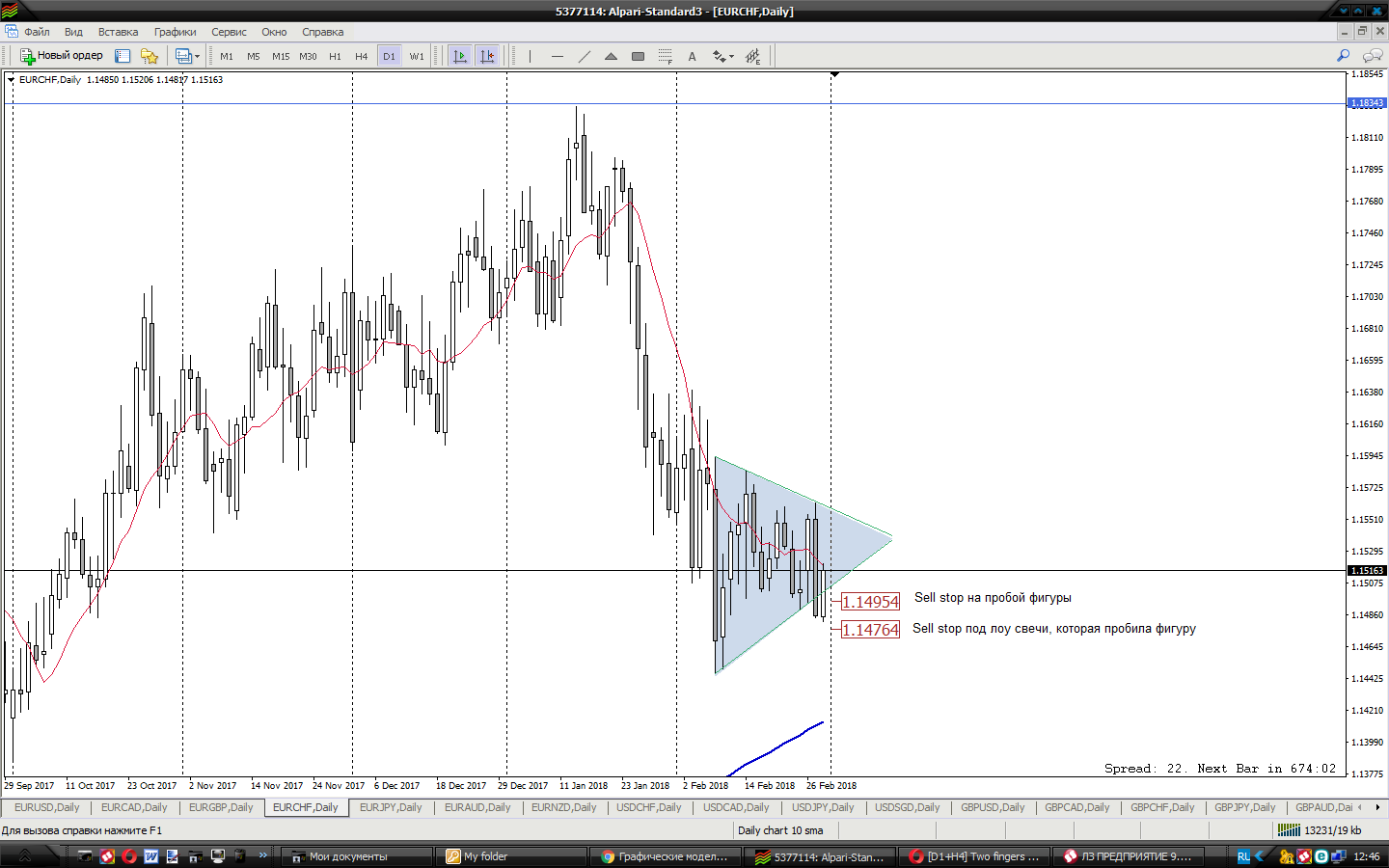Select the vertical line drawing tool
Screen dimensions: 1389x868
tap(530, 56)
